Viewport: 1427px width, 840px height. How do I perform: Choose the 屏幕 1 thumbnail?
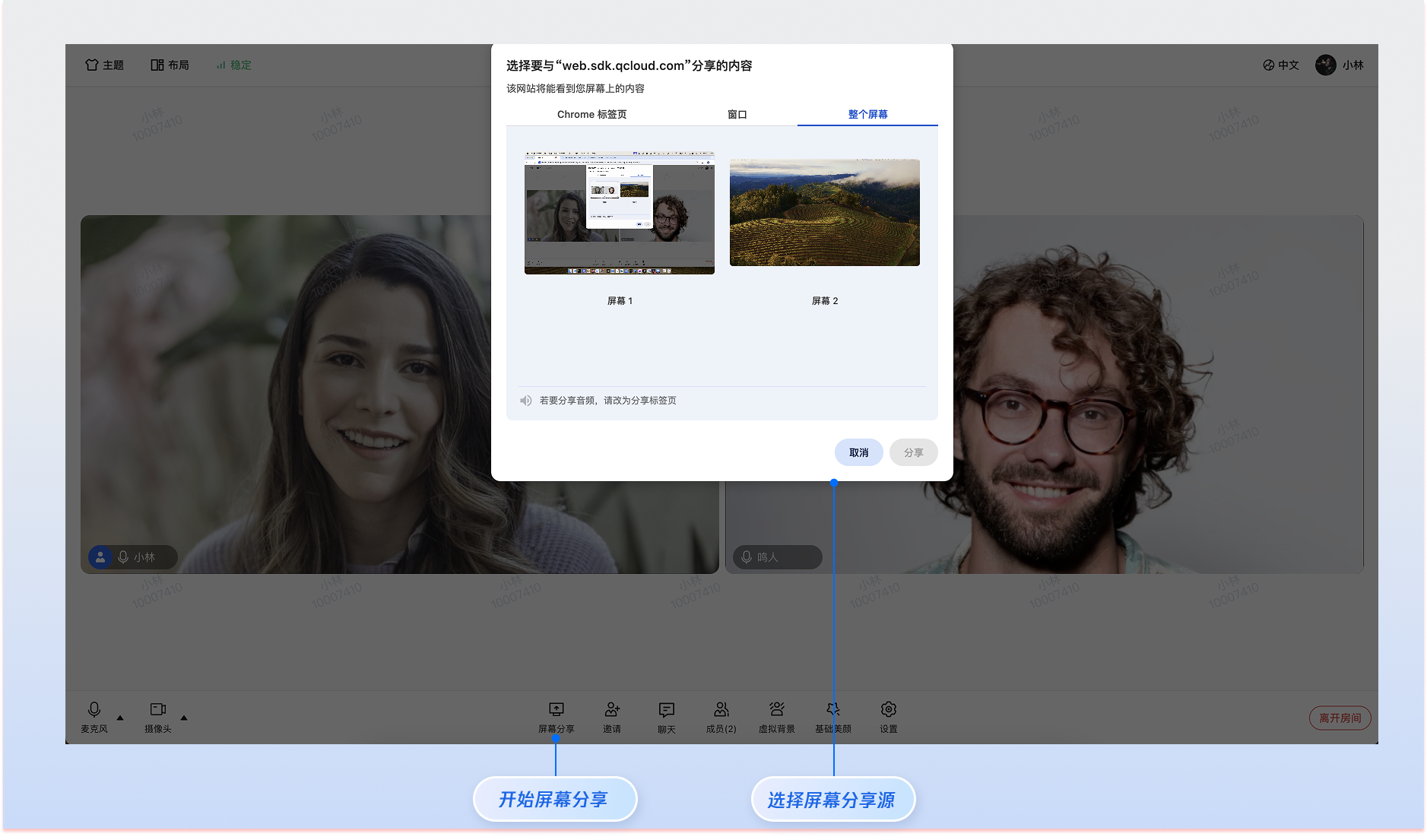pos(620,213)
